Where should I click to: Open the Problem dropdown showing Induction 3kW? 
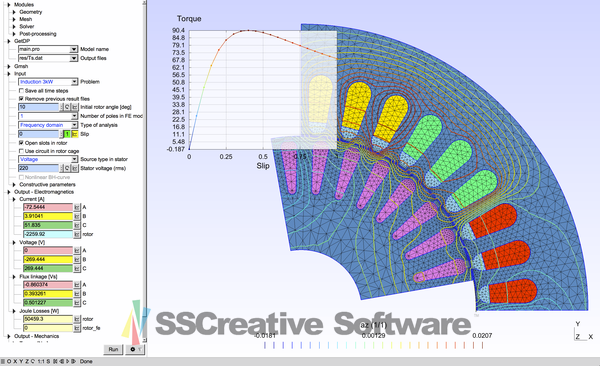[48, 82]
